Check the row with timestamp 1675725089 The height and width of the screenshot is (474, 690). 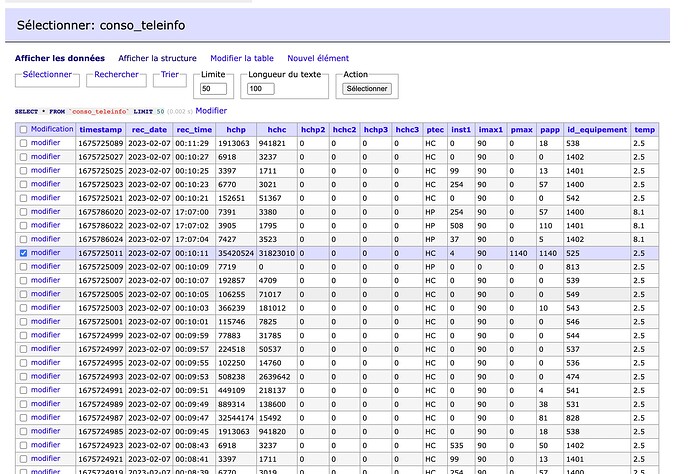[24, 144]
